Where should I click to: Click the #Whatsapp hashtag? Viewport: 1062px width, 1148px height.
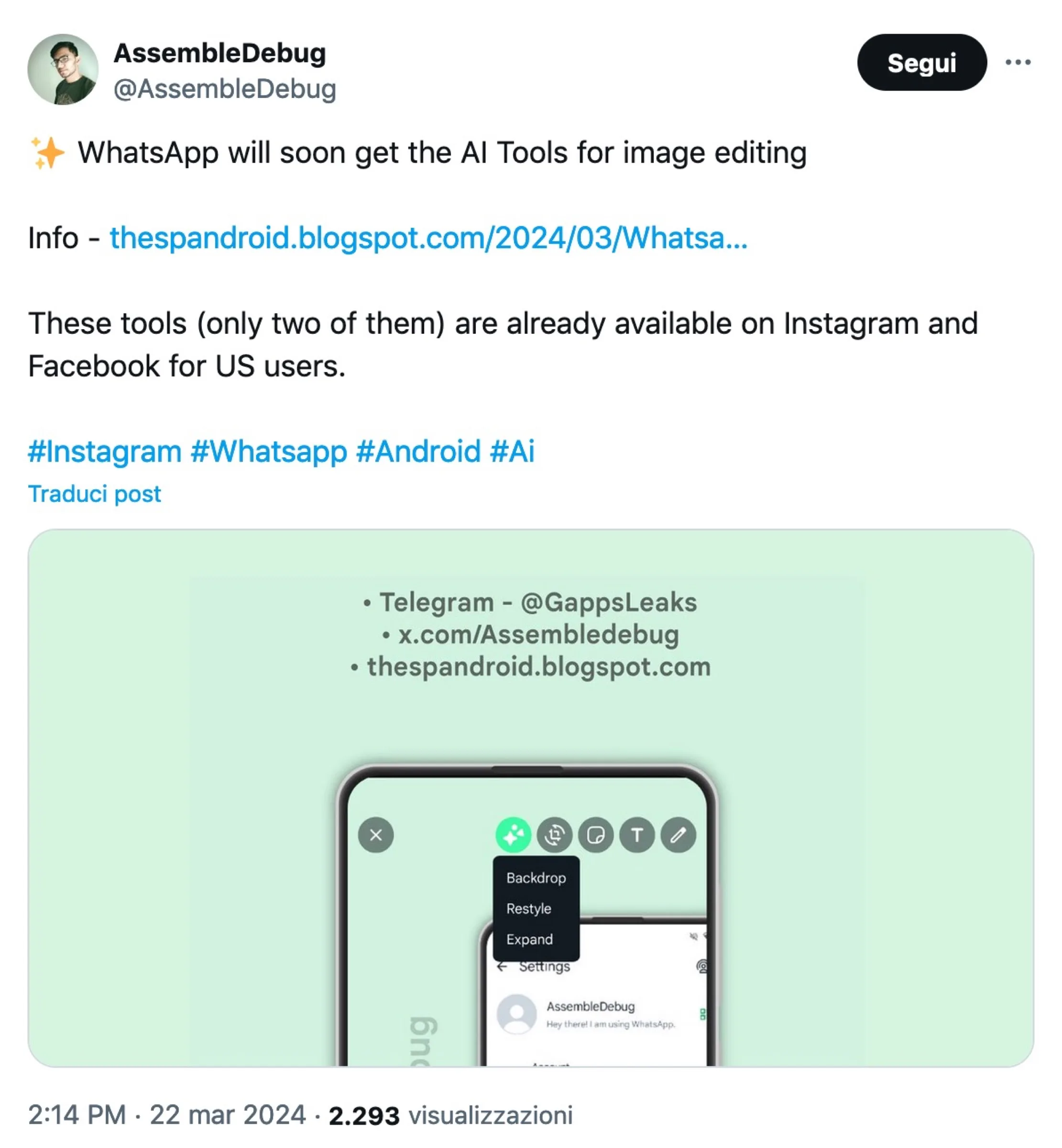268,451
